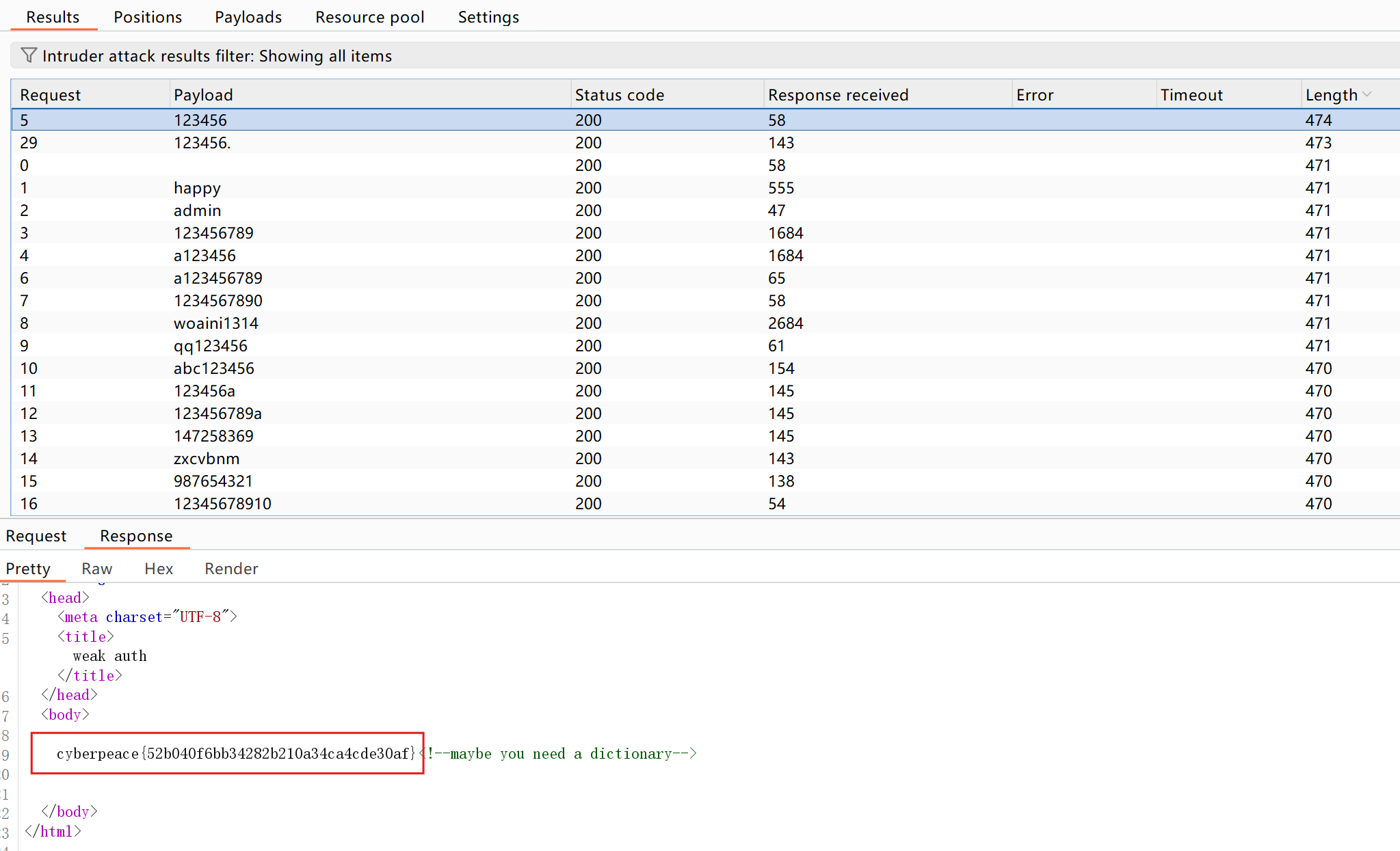1400x851 pixels.
Task: Open the Payloads tab
Action: [x=248, y=17]
